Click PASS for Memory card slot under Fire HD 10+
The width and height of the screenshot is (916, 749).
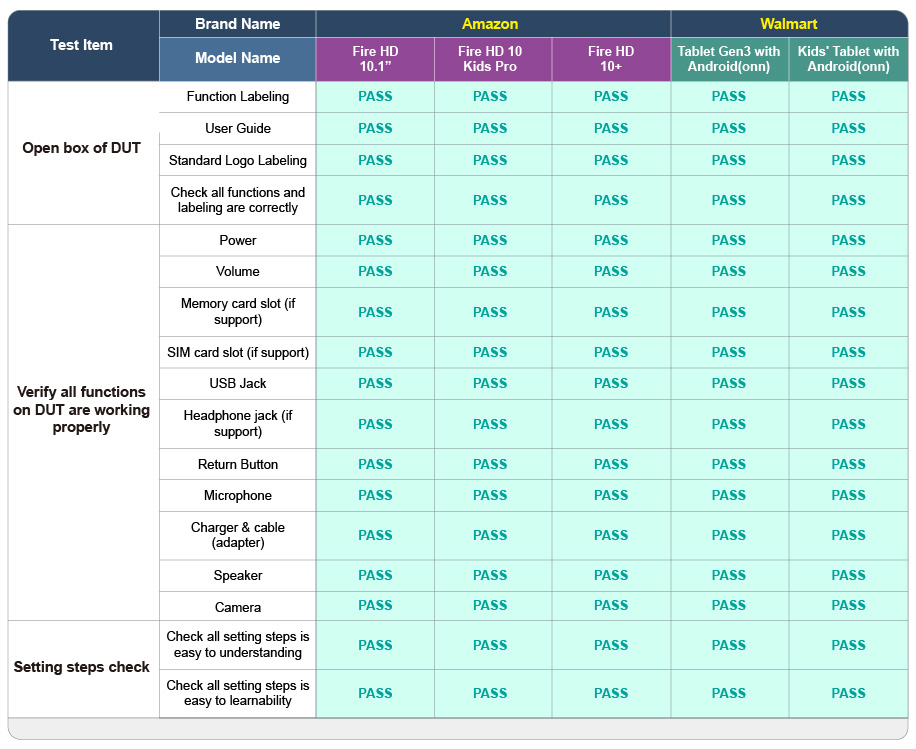click(x=611, y=312)
